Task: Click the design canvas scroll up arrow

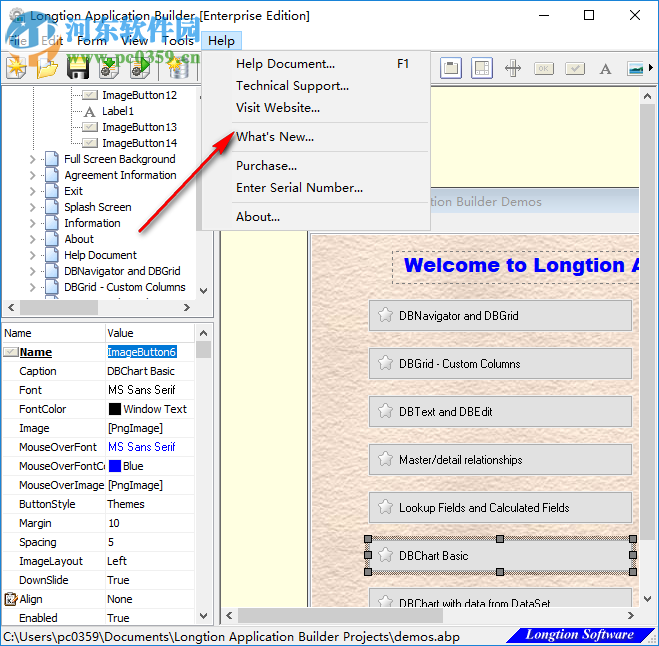Action: click(x=648, y=96)
